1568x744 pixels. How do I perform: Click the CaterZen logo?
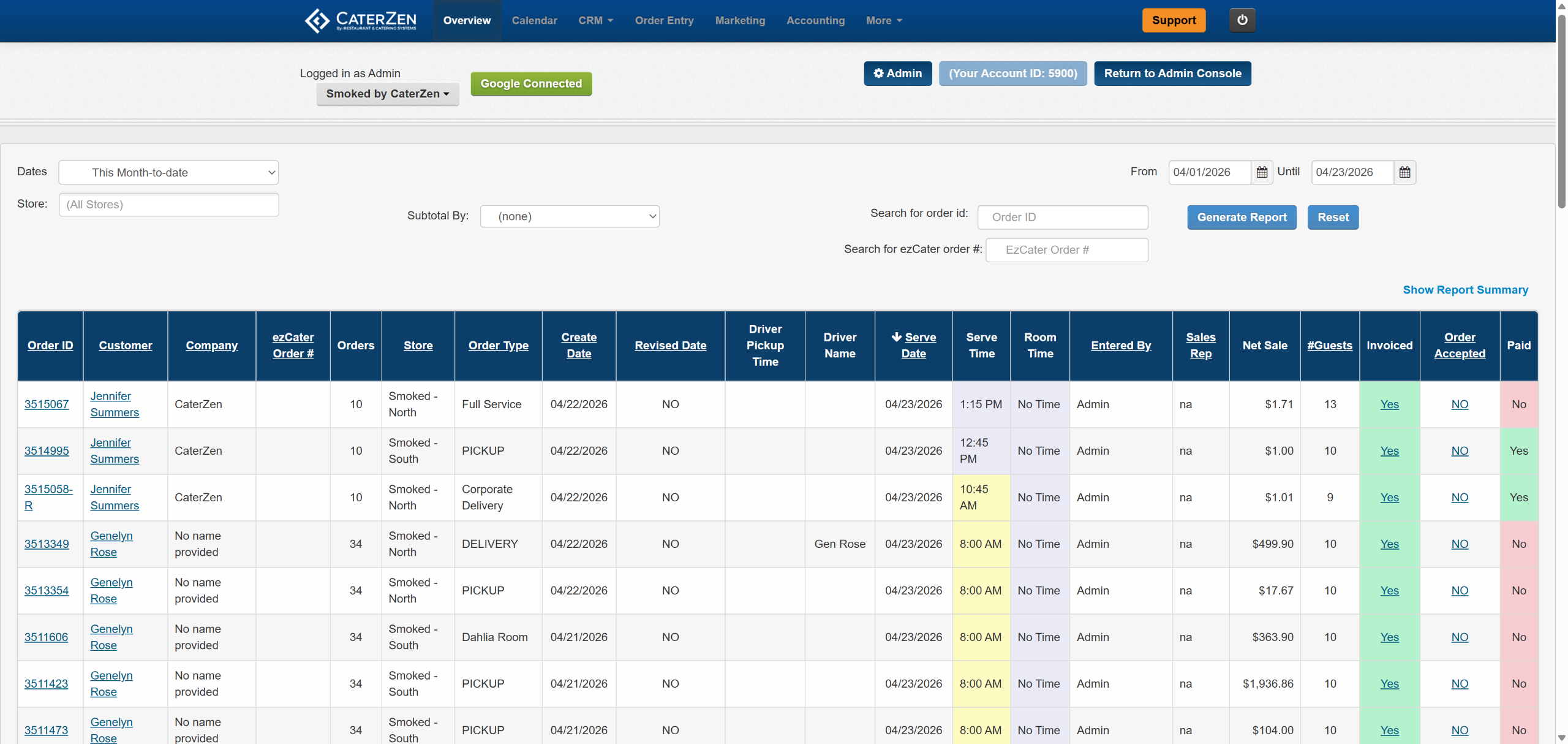pos(361,20)
